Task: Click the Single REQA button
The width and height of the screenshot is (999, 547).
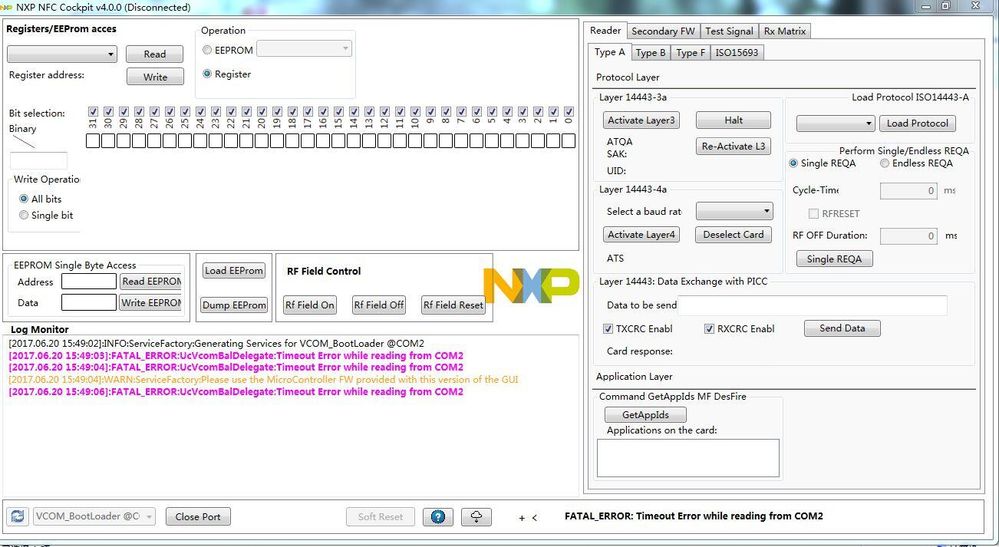Action: click(834, 259)
